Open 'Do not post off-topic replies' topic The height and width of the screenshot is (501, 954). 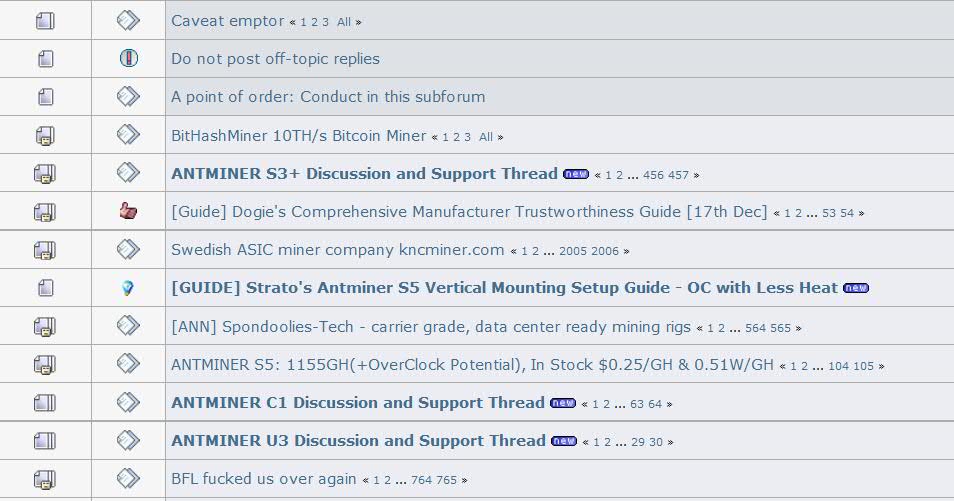click(275, 59)
